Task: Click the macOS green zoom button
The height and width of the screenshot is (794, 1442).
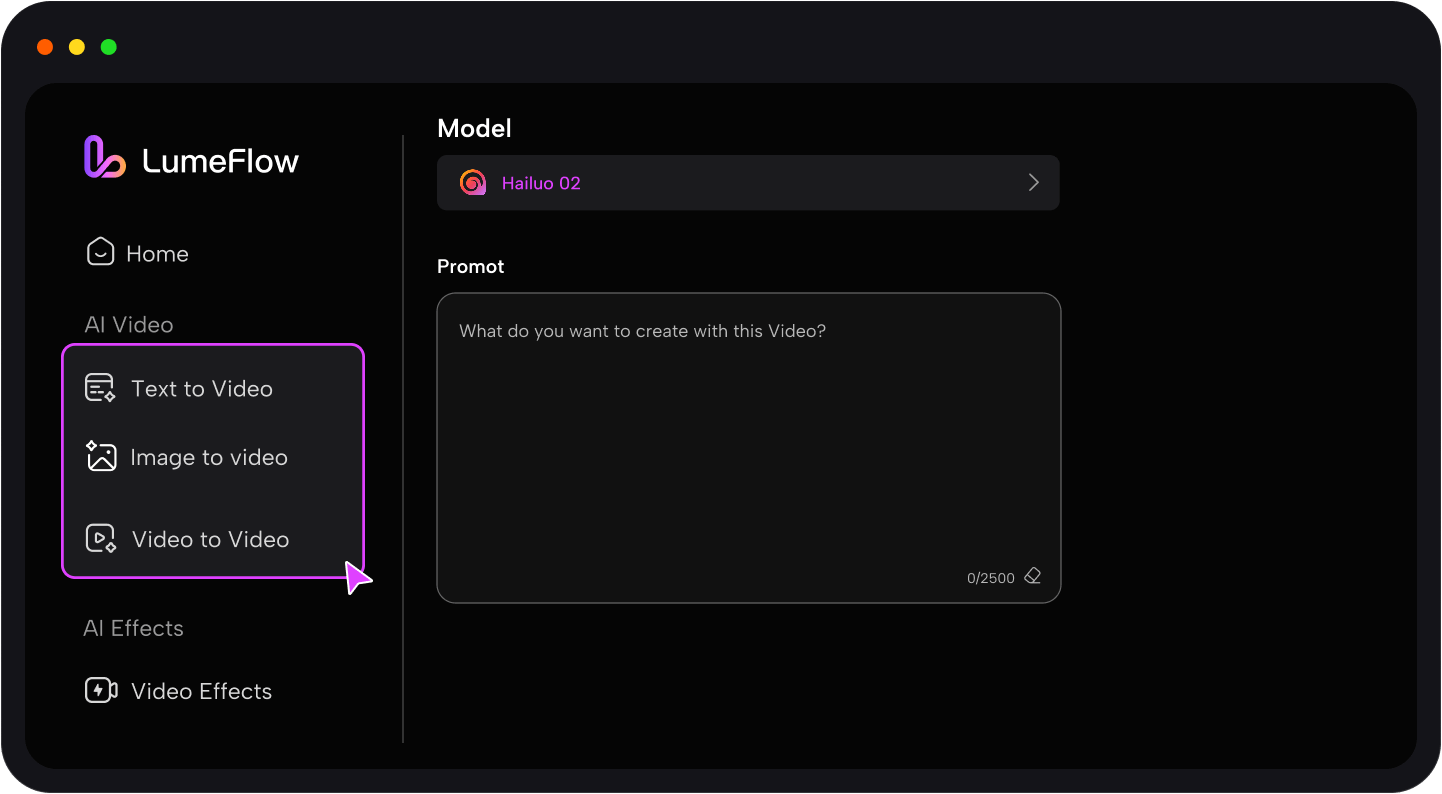Action: click(108, 46)
